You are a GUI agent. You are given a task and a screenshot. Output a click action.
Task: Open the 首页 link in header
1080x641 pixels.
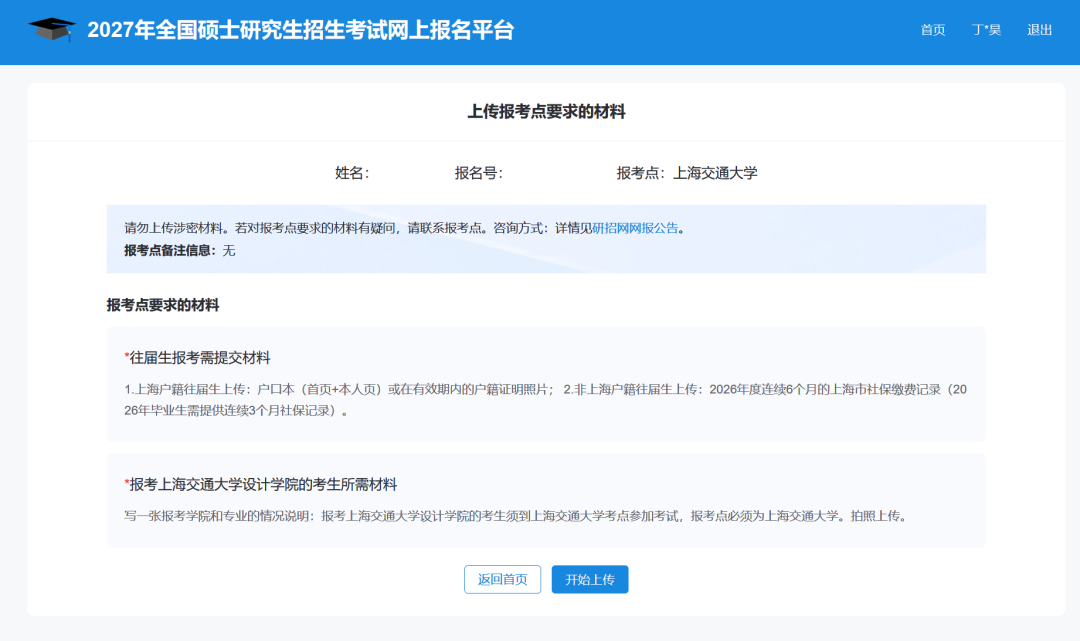[x=933, y=30]
